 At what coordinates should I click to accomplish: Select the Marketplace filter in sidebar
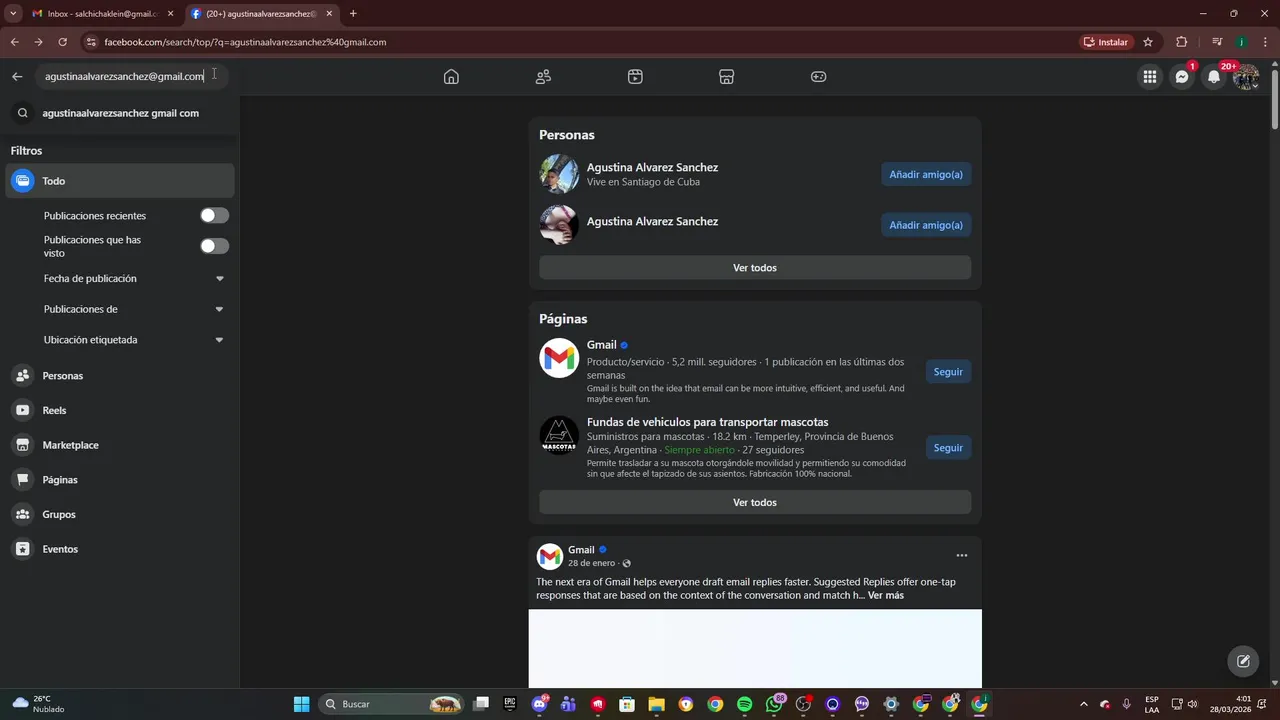click(120, 445)
